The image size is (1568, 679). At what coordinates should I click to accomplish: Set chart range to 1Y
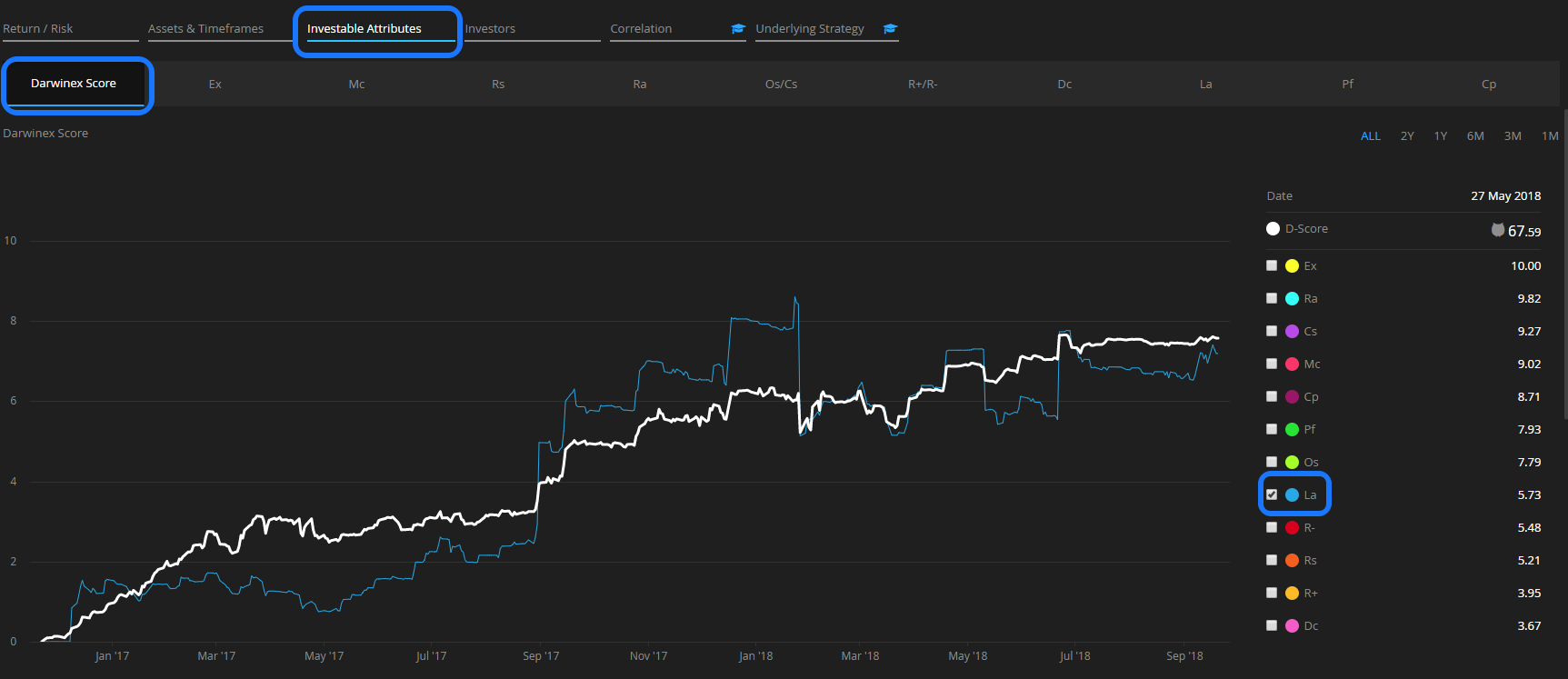tap(1441, 136)
